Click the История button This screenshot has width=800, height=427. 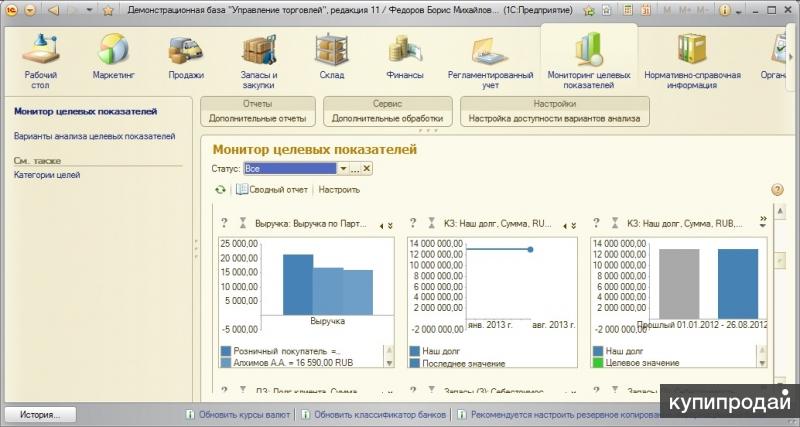40,414
